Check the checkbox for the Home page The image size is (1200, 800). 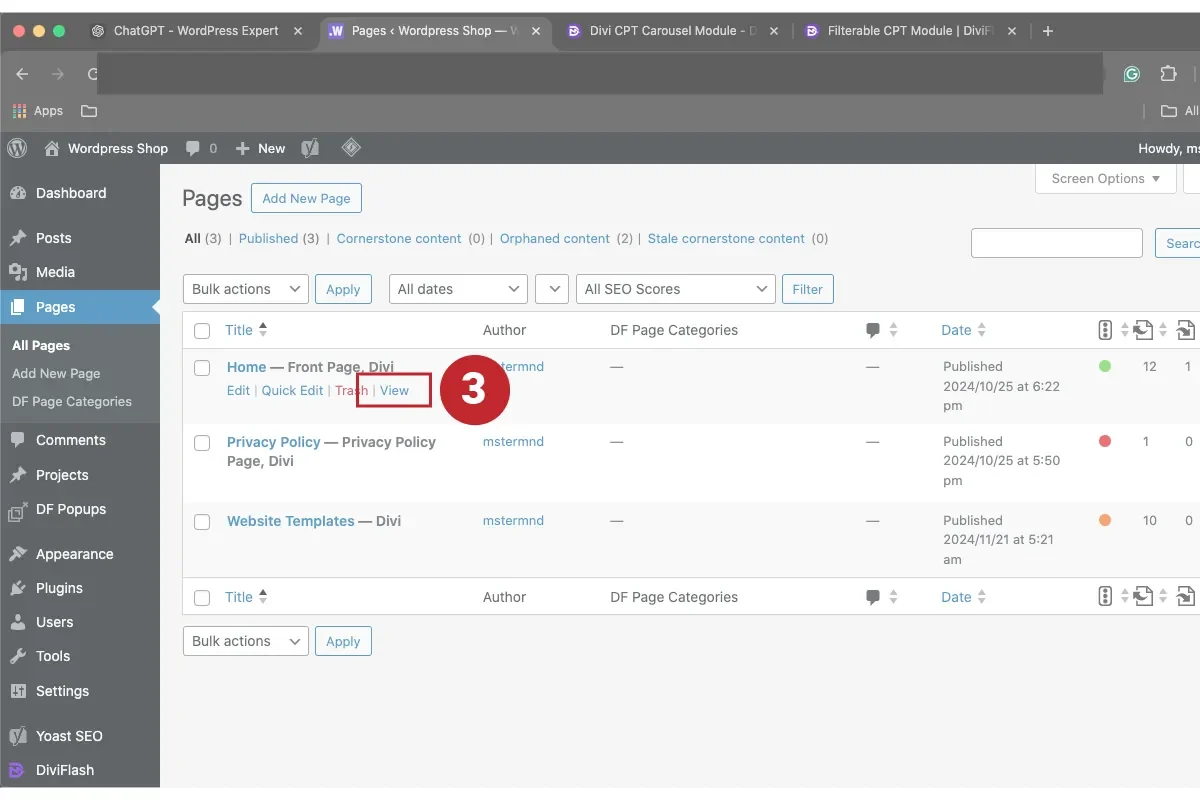[202, 367]
